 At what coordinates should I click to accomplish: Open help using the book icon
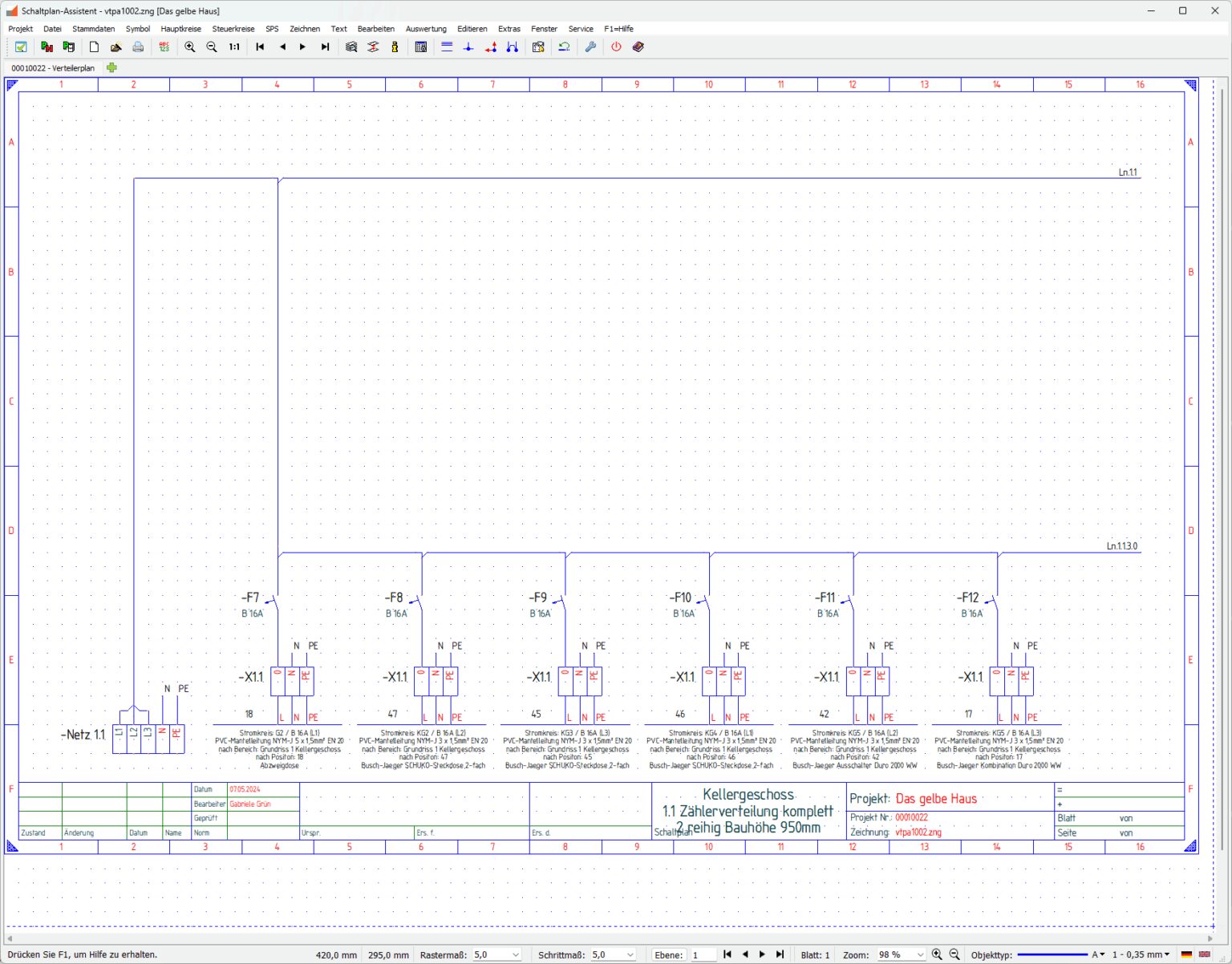click(638, 47)
